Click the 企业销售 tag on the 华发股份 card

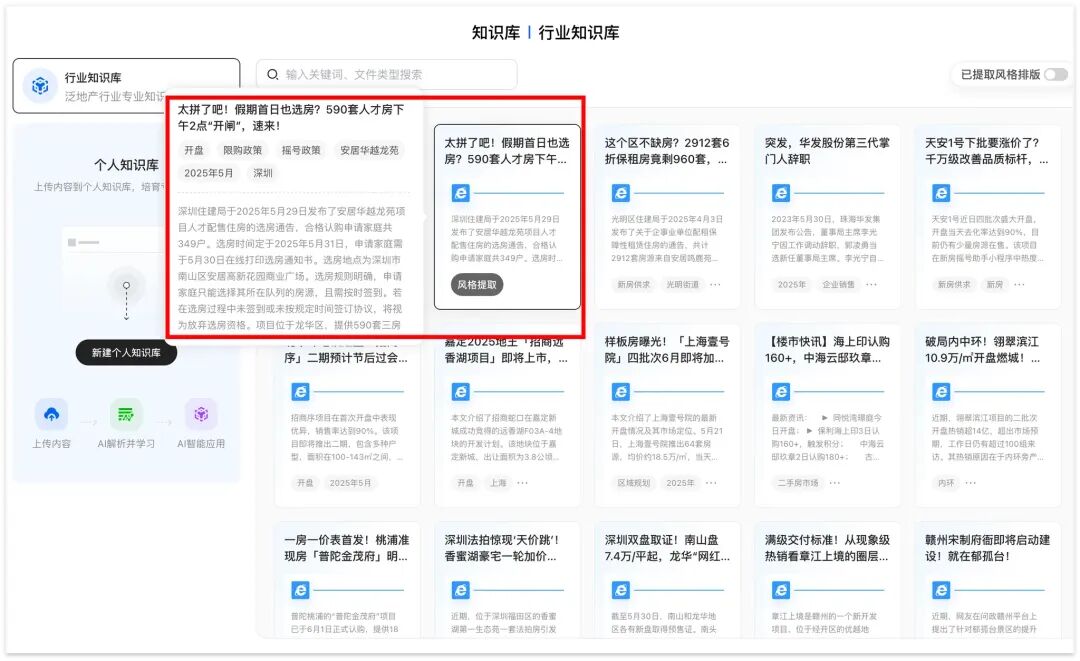tap(838, 284)
